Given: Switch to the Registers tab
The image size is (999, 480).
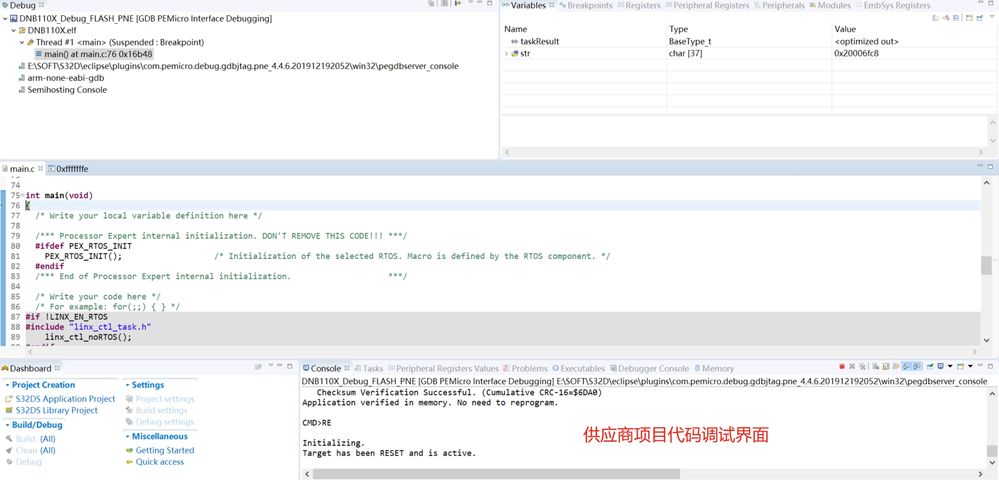Looking at the screenshot, I should tap(638, 5).
